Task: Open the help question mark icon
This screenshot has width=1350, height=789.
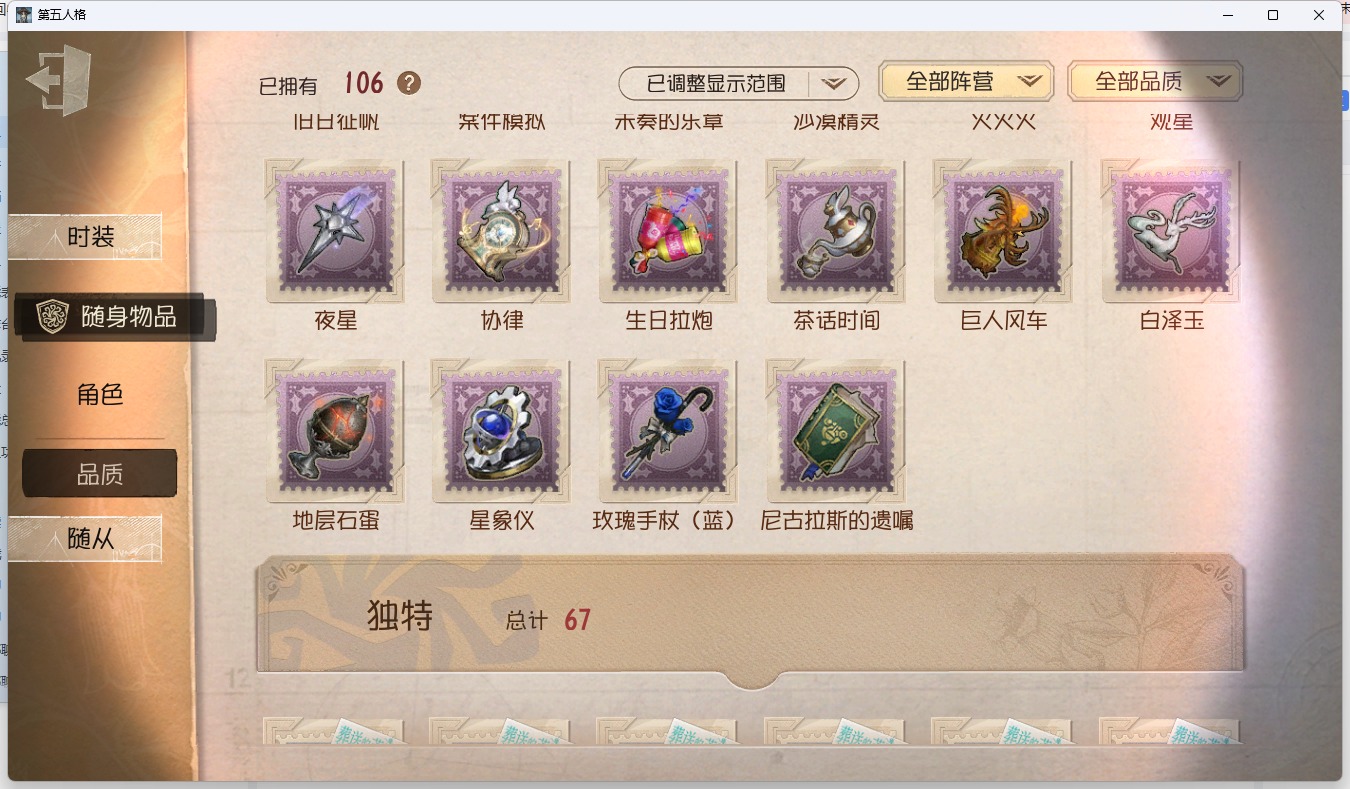Action: click(x=409, y=83)
